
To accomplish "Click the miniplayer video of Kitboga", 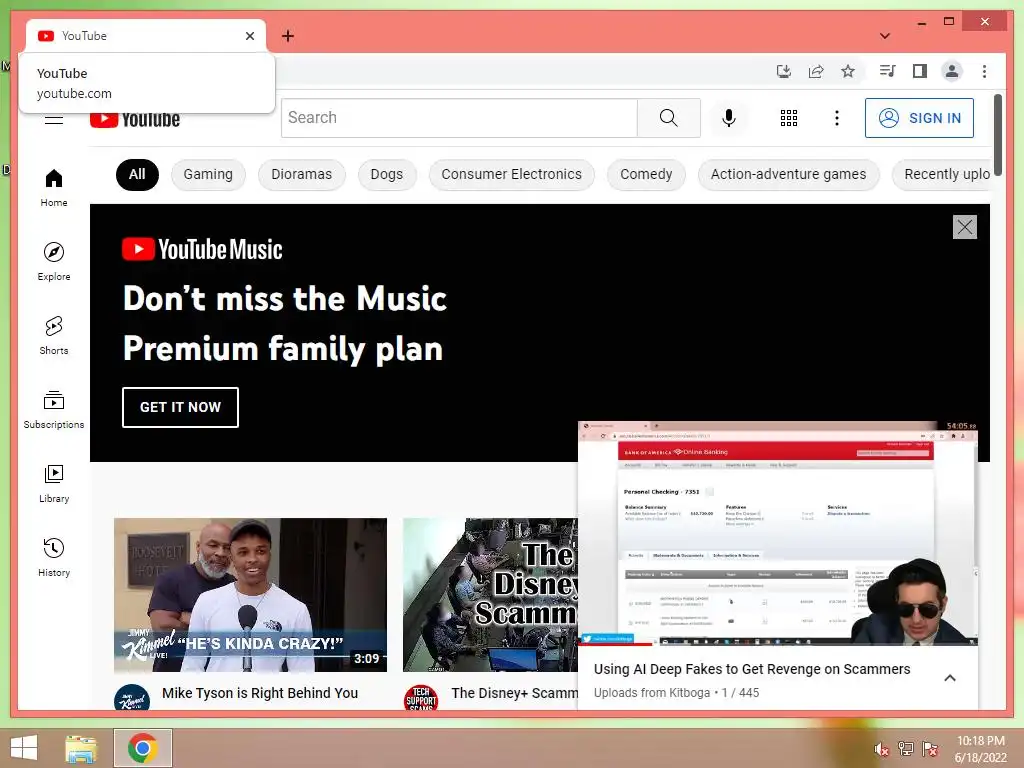I will pos(778,533).
